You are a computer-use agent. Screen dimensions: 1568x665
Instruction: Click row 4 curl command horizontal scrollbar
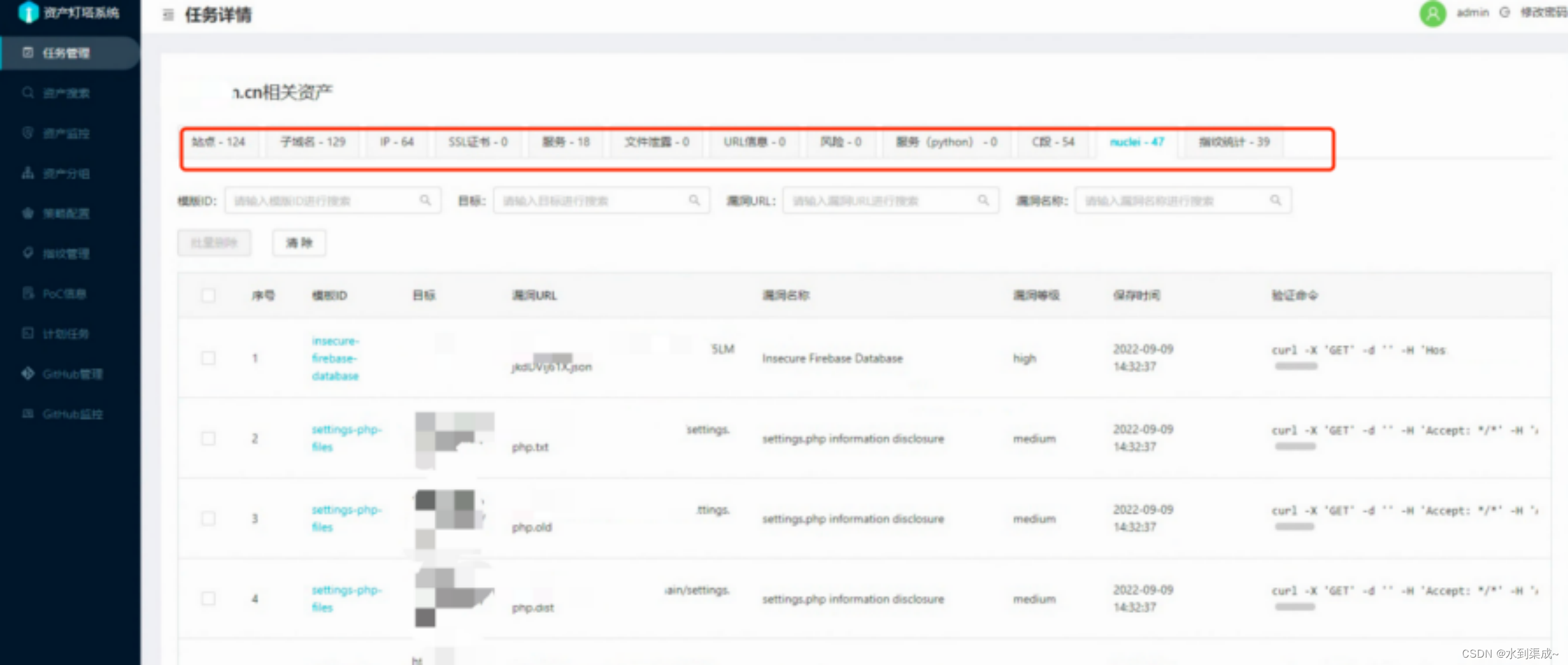click(x=1295, y=607)
